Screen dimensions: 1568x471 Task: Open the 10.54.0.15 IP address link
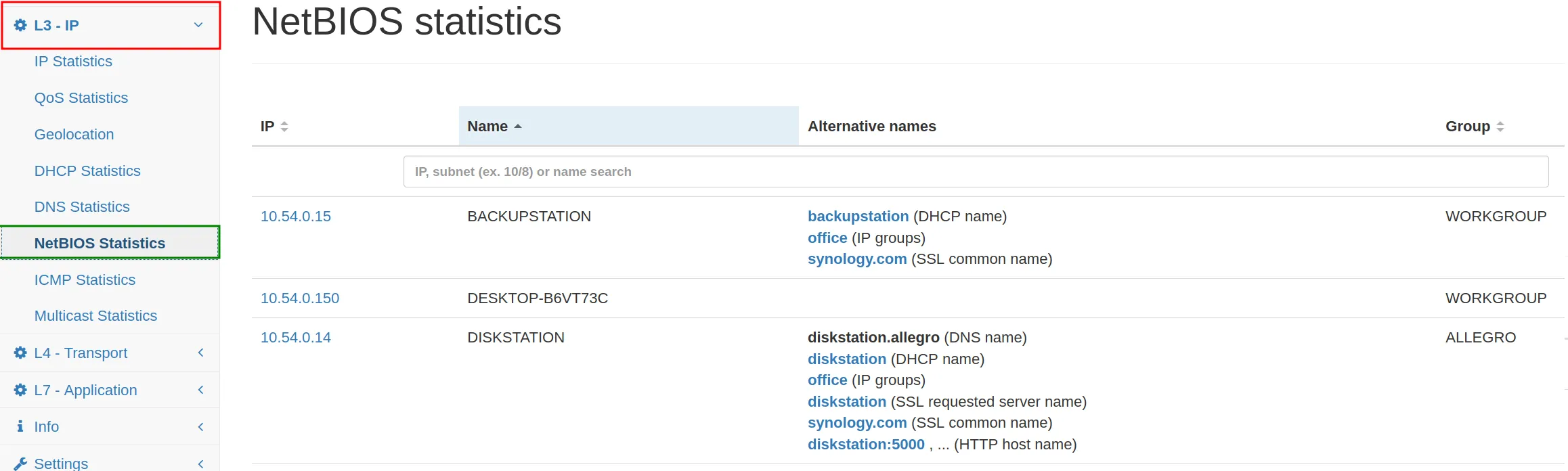[x=296, y=217]
